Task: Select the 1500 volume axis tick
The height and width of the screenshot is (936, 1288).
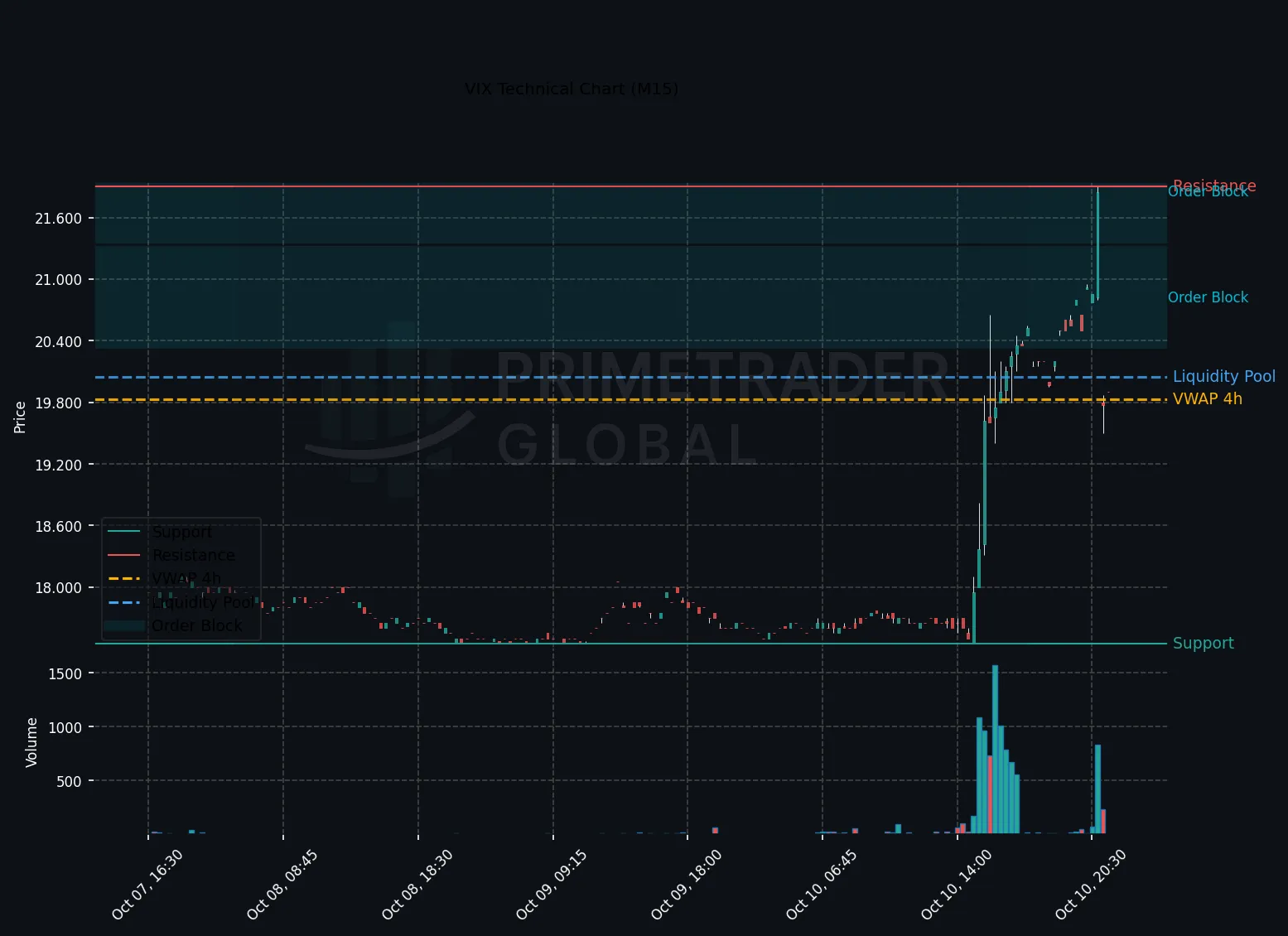Action: pos(65,673)
